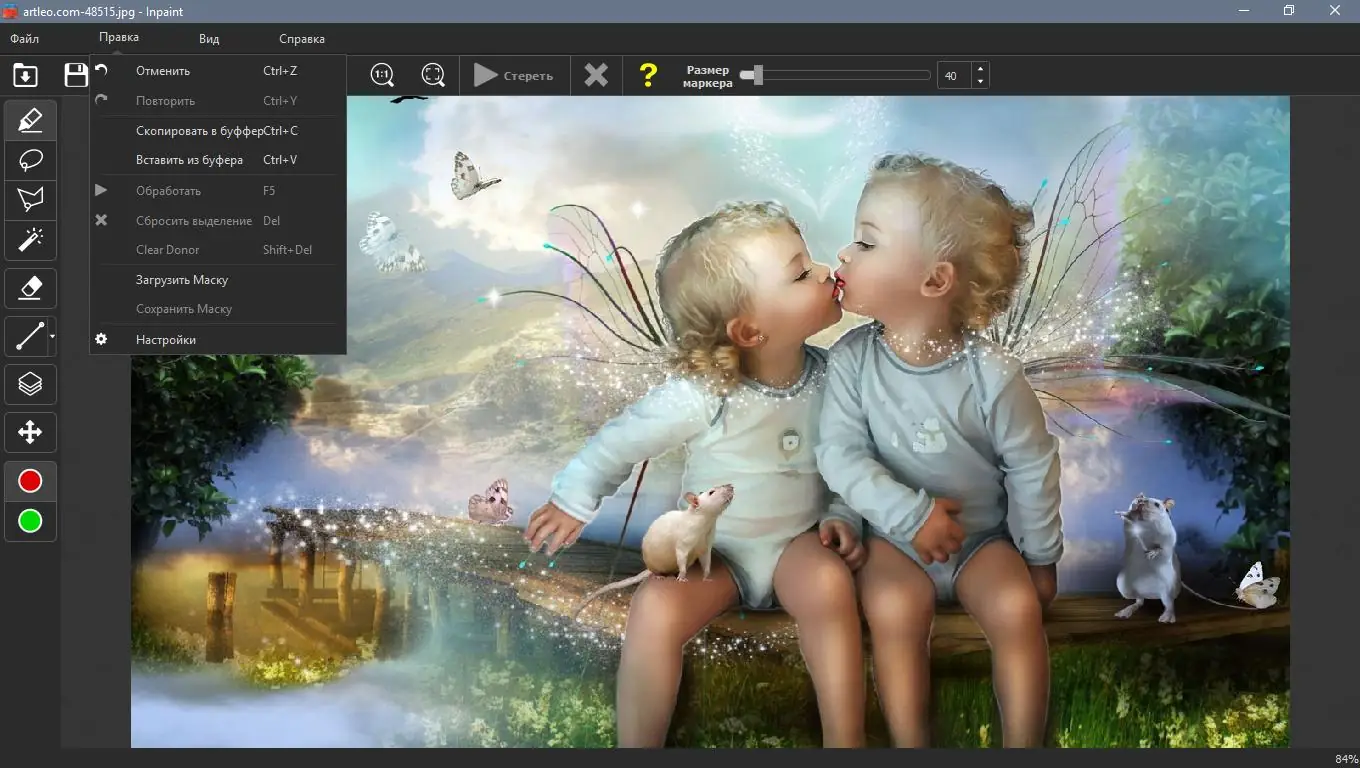The height and width of the screenshot is (768, 1360).
Task: Select the Lasso tool
Action: click(30, 159)
